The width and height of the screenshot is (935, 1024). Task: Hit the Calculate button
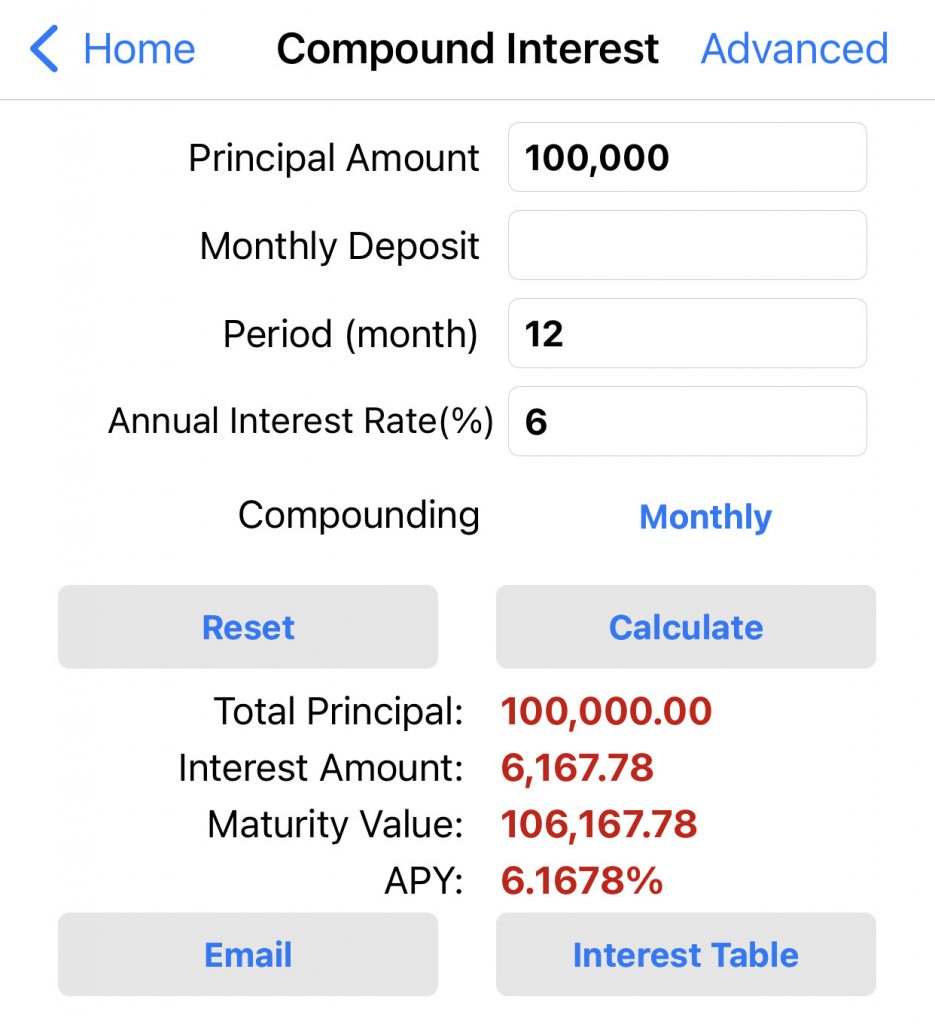686,627
